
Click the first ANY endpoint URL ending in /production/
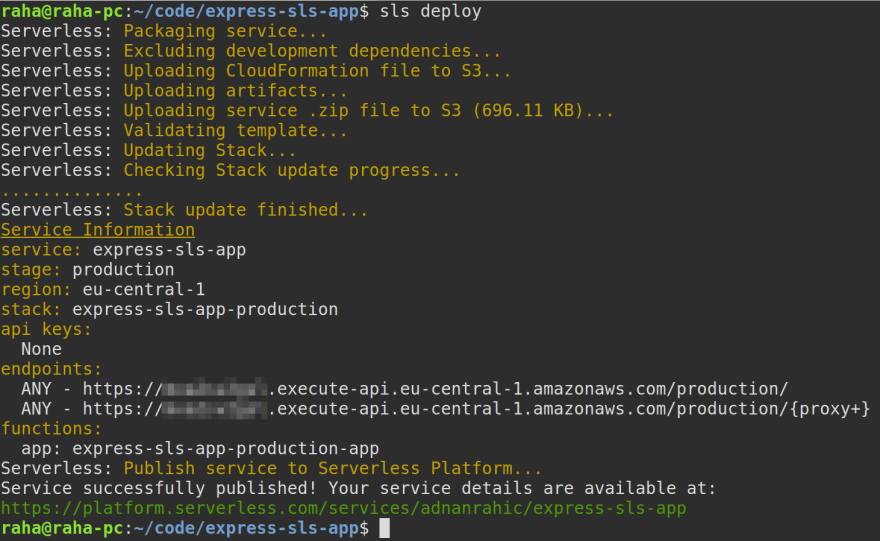435,389
